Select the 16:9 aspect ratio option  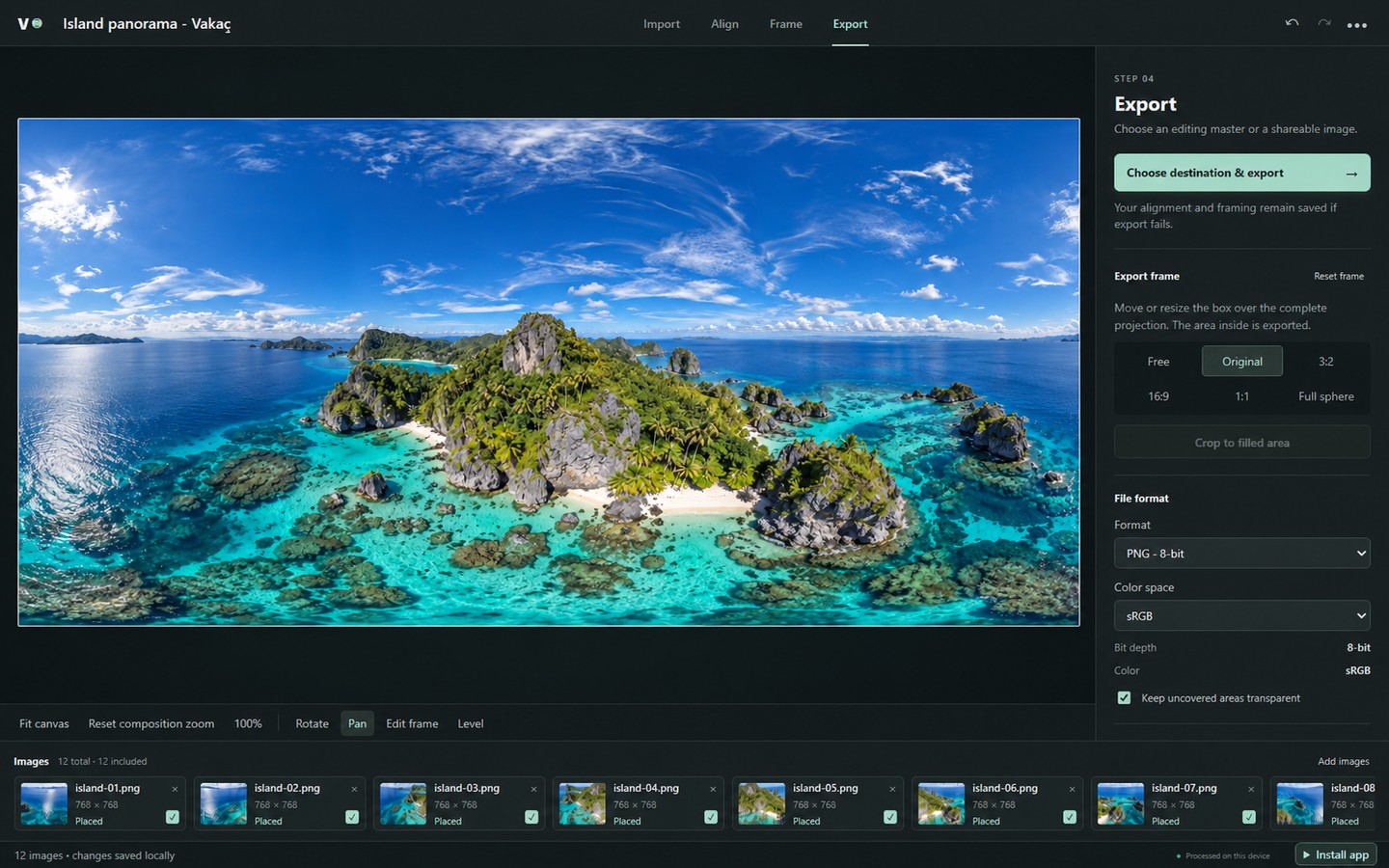click(1158, 396)
